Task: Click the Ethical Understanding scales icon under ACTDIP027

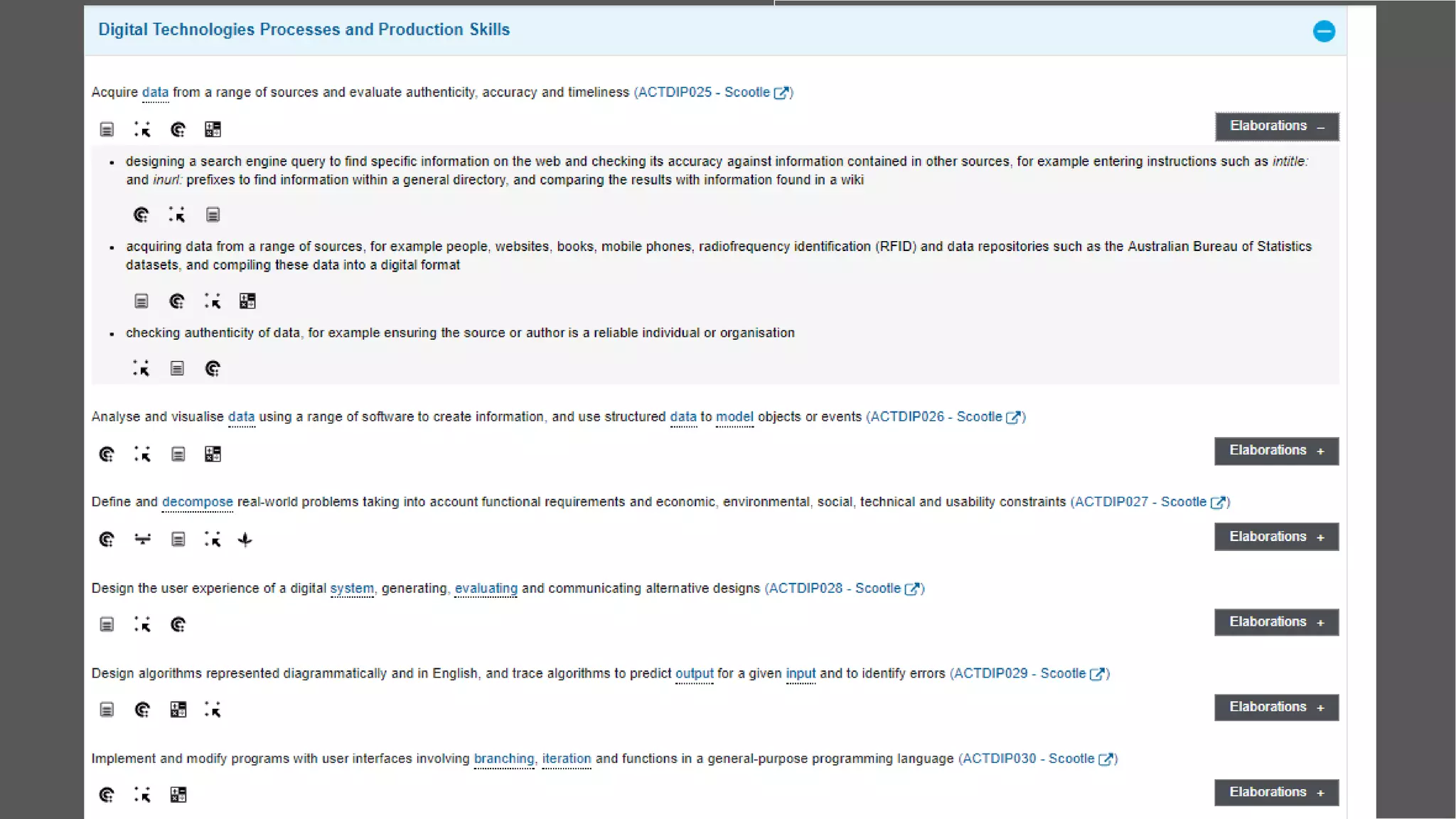Action: (143, 540)
